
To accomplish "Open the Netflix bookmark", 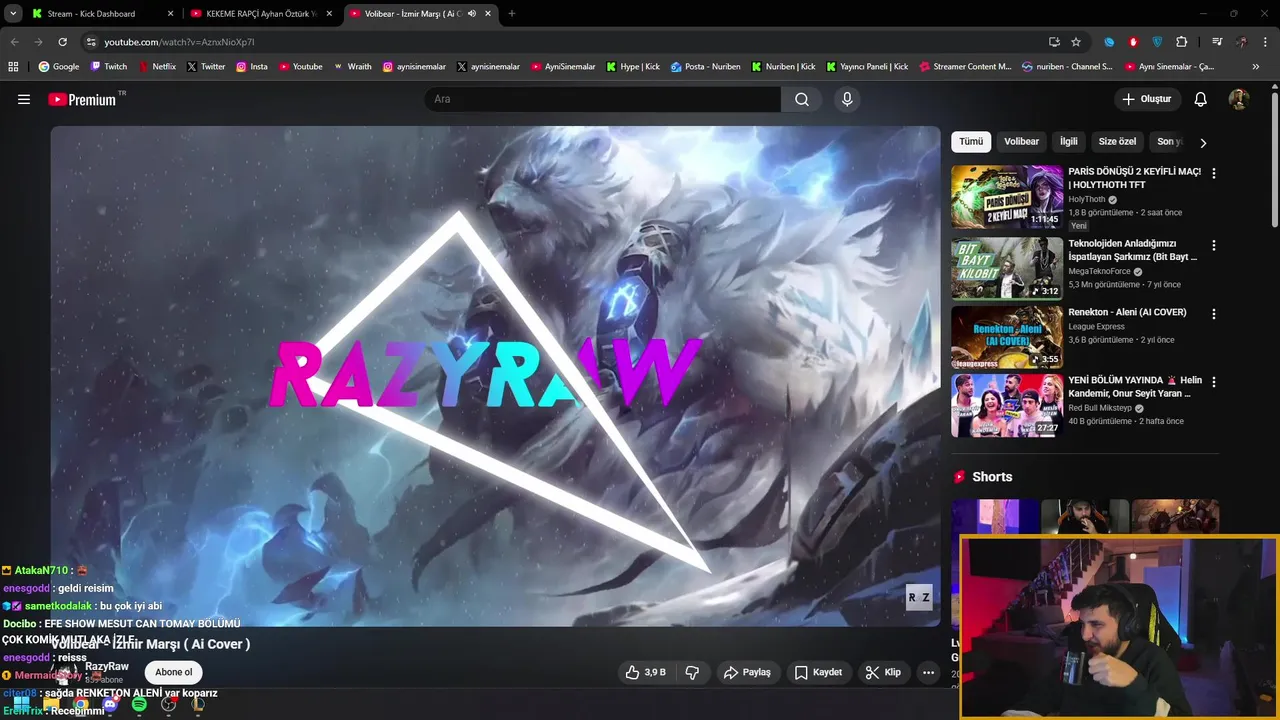I will [x=156, y=67].
